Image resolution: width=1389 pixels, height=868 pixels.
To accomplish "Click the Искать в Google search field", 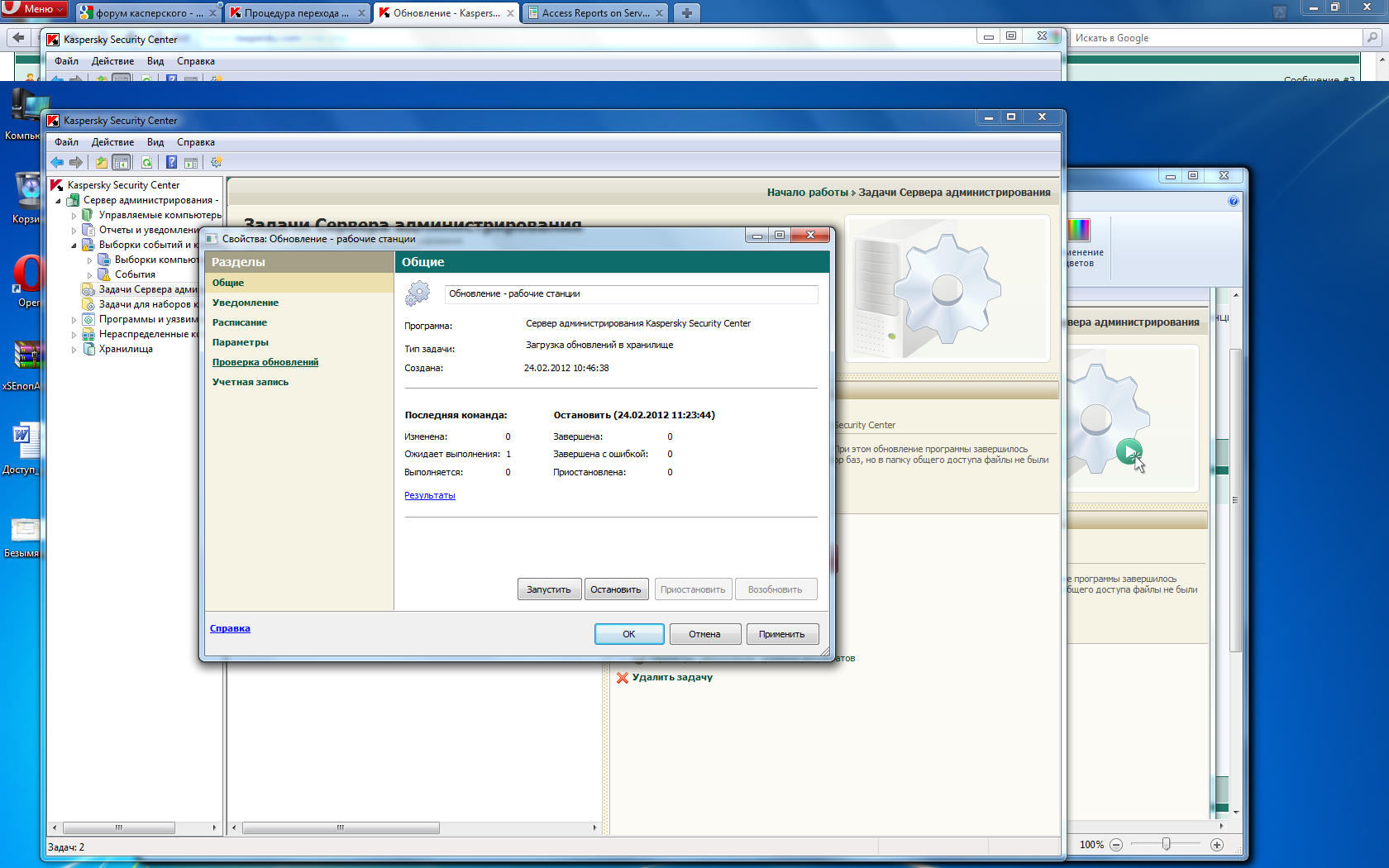I will (x=1218, y=38).
